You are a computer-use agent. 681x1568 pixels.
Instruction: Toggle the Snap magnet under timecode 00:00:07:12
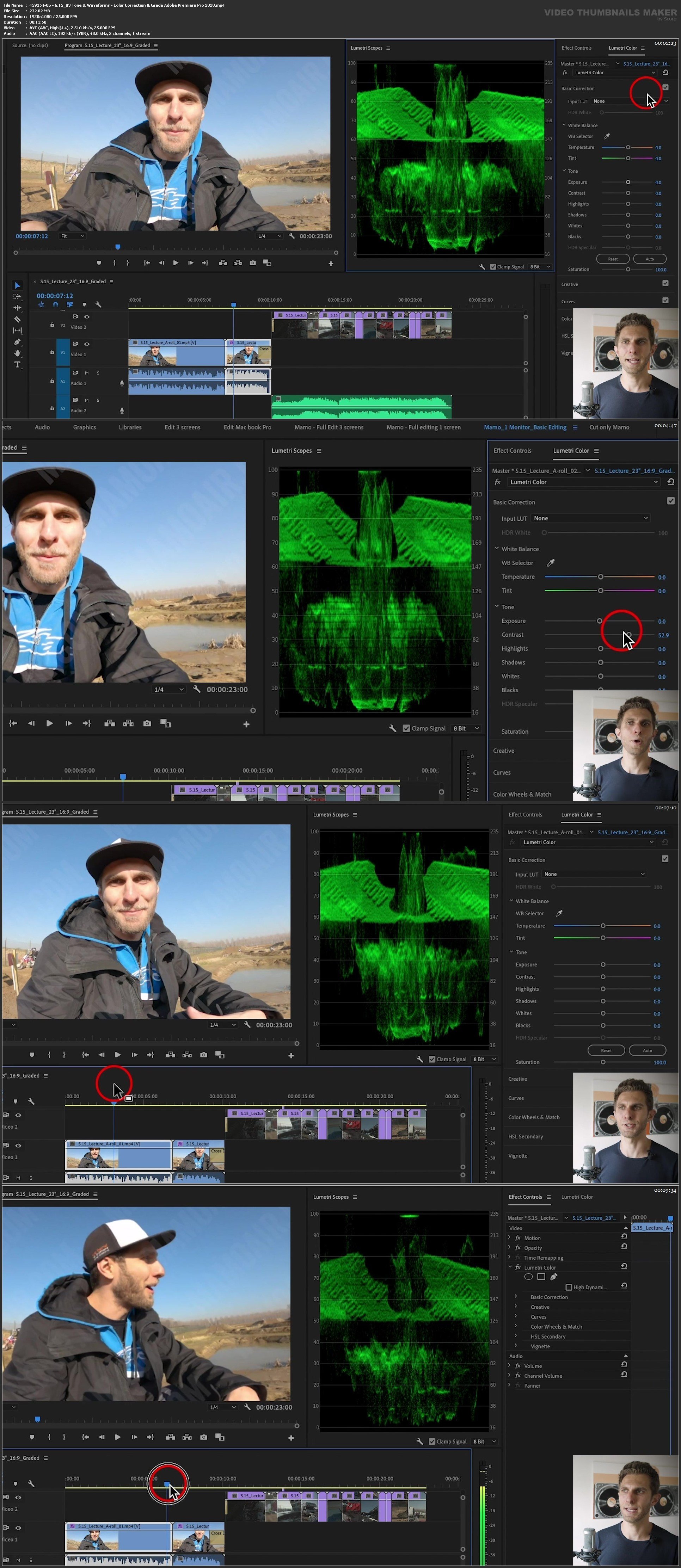(x=55, y=304)
